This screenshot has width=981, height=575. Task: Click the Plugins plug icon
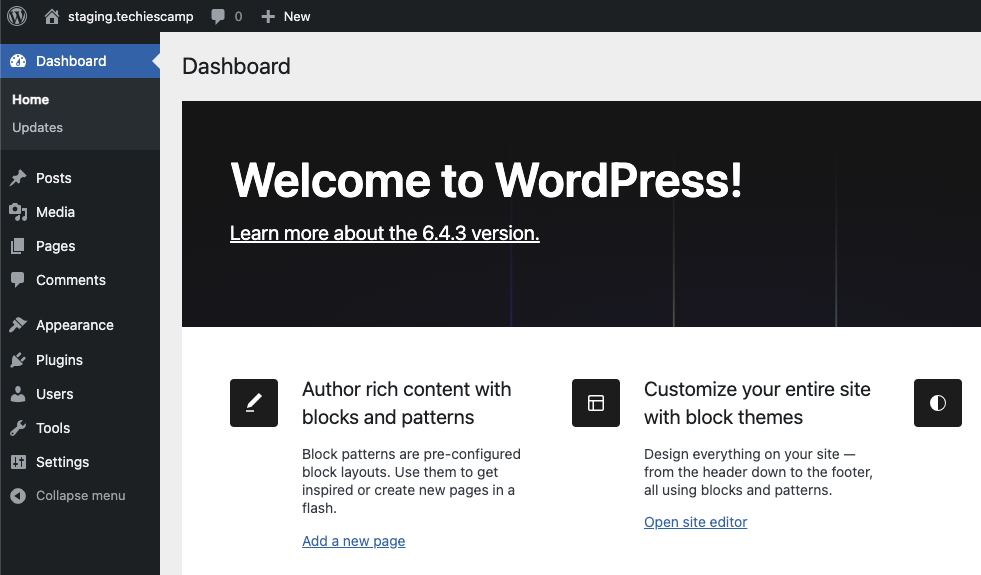click(x=18, y=360)
